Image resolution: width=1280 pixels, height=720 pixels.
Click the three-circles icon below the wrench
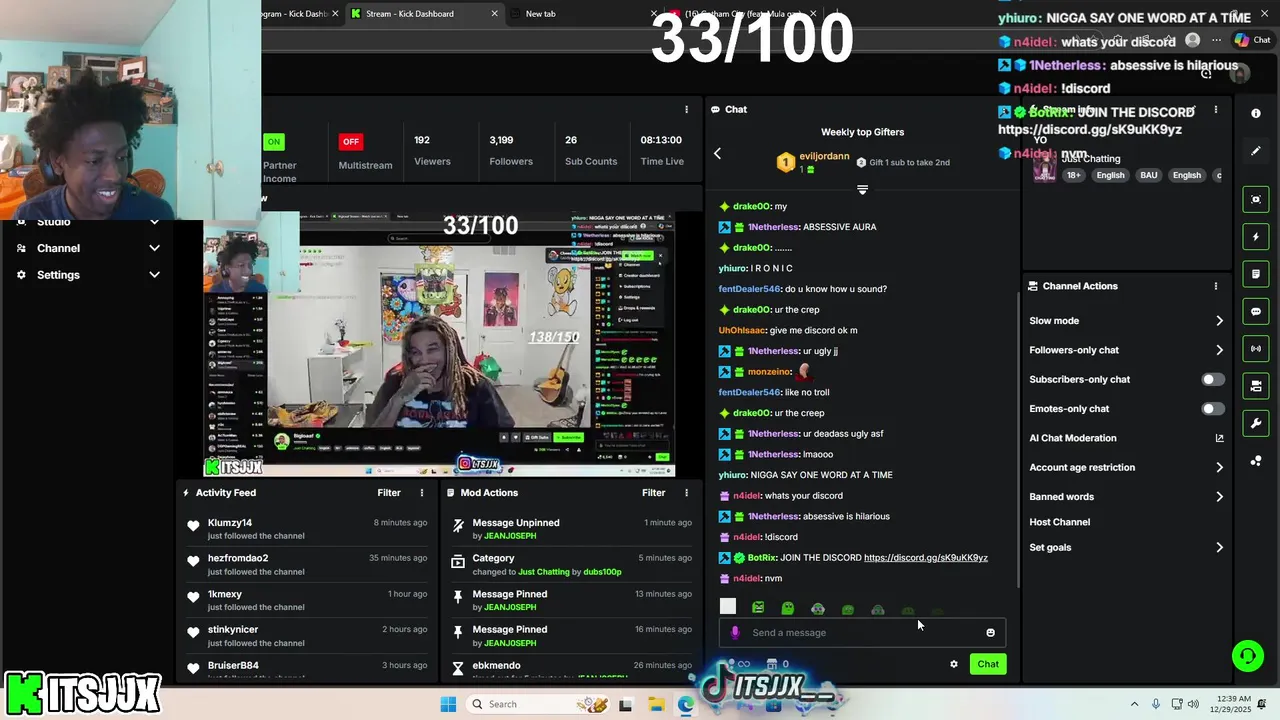click(x=1256, y=461)
